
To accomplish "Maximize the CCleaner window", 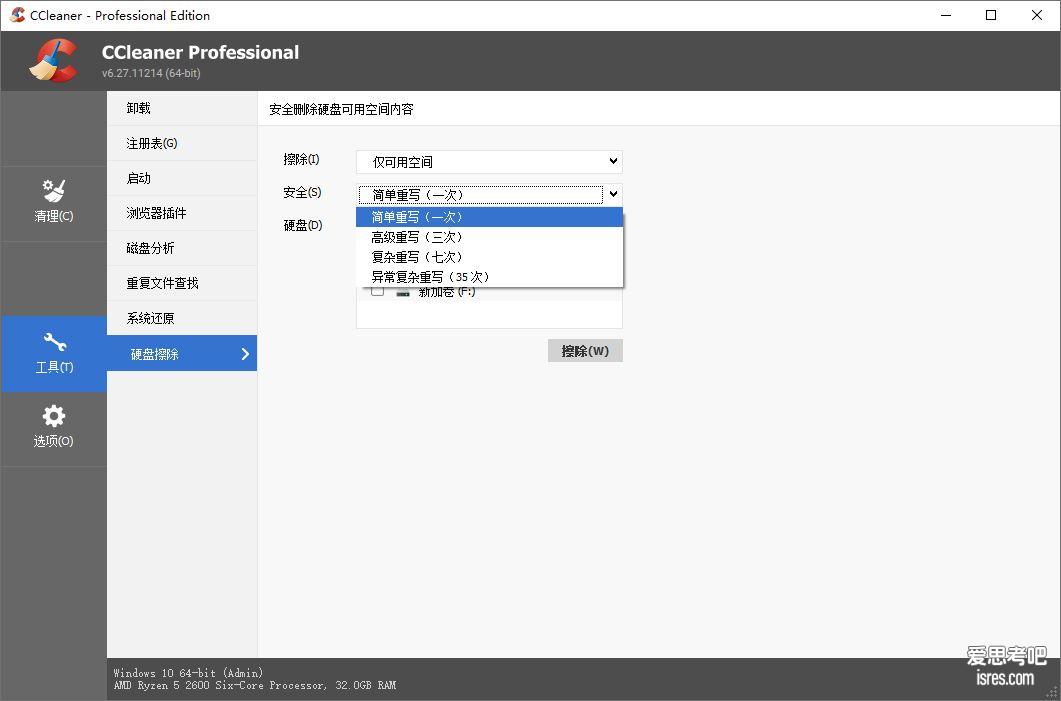I will (991, 15).
